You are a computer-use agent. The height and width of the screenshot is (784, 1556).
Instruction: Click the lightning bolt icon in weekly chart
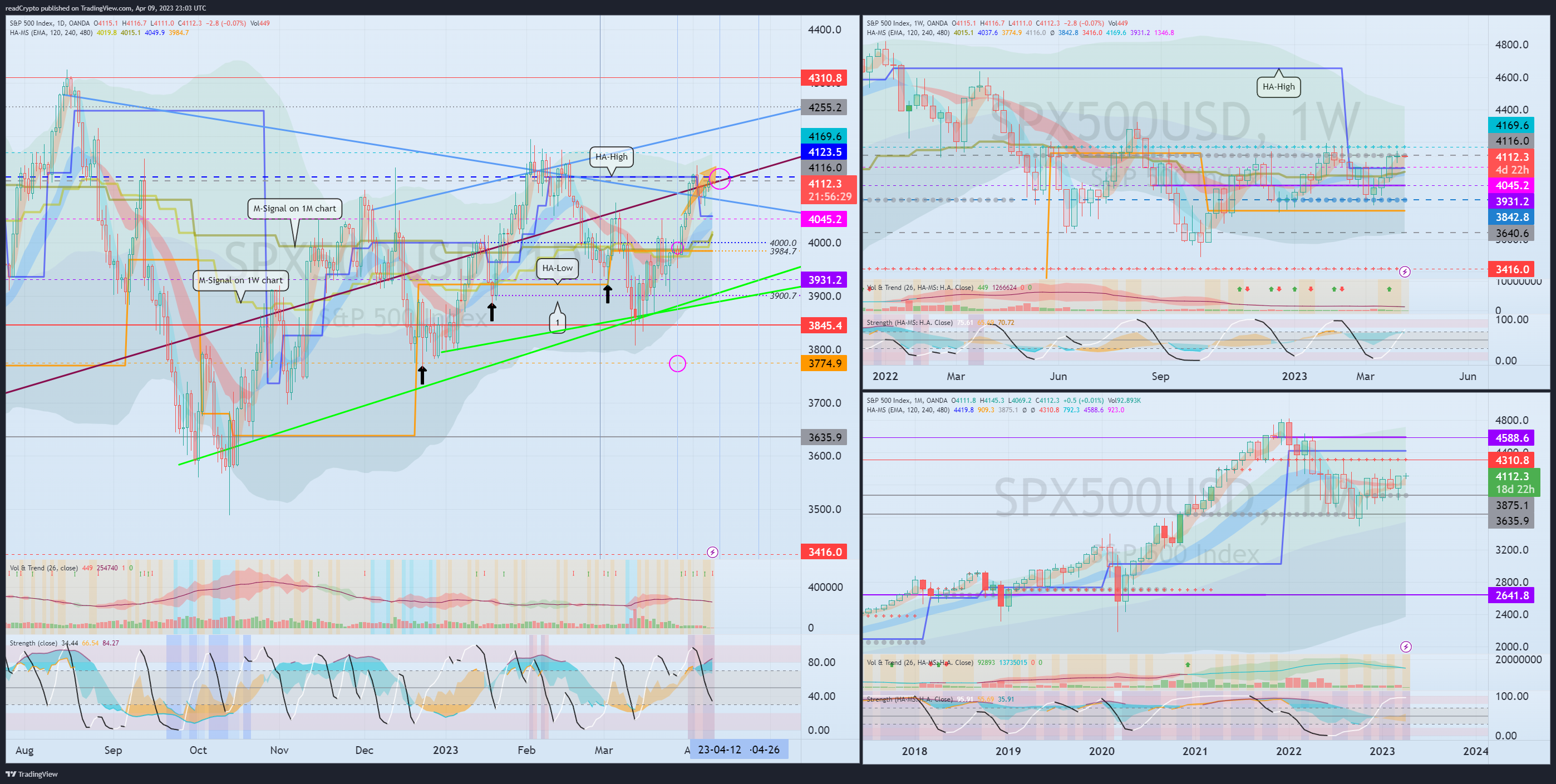(x=1405, y=272)
